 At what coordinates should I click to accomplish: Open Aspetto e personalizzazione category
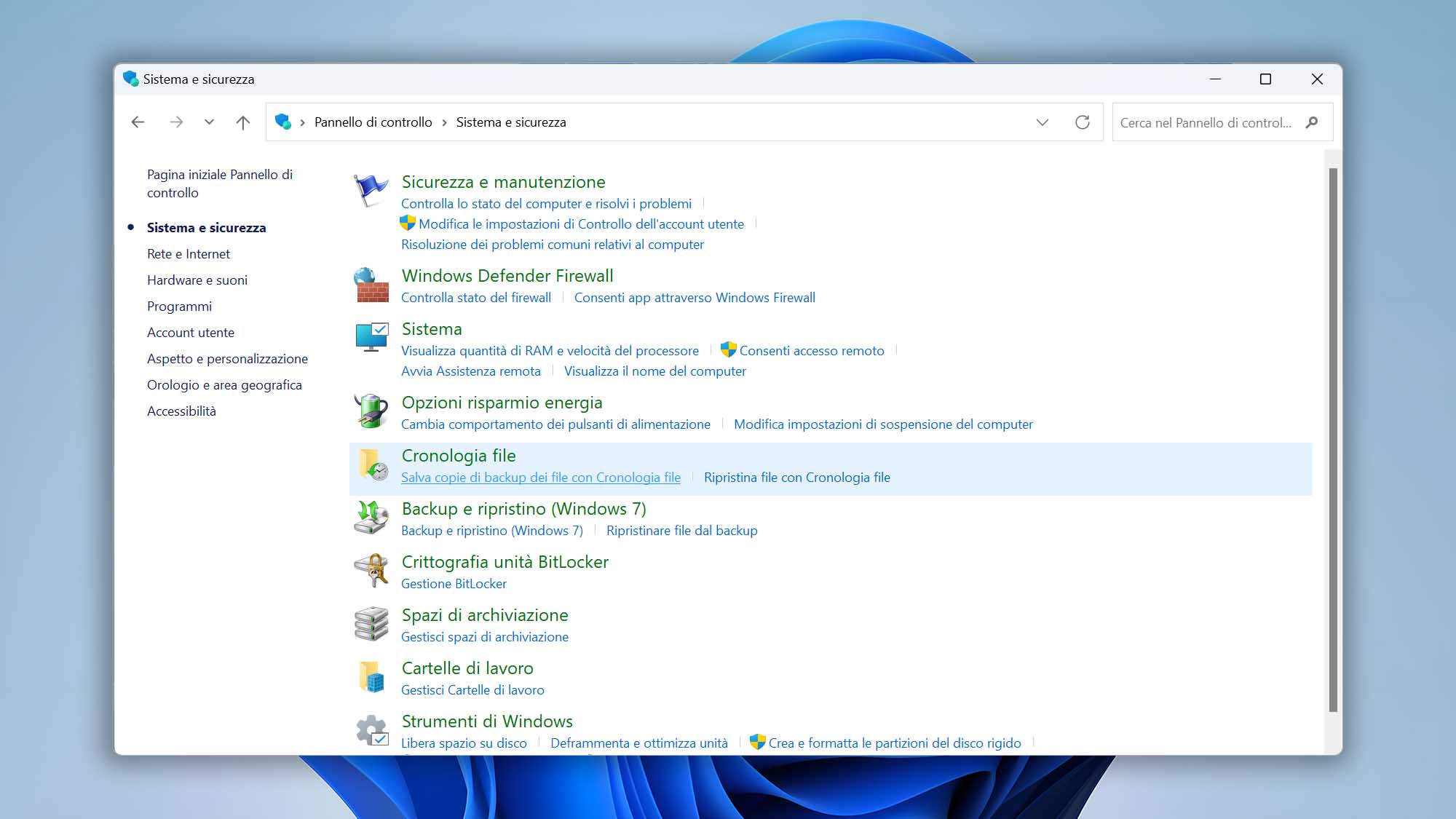[x=227, y=358]
